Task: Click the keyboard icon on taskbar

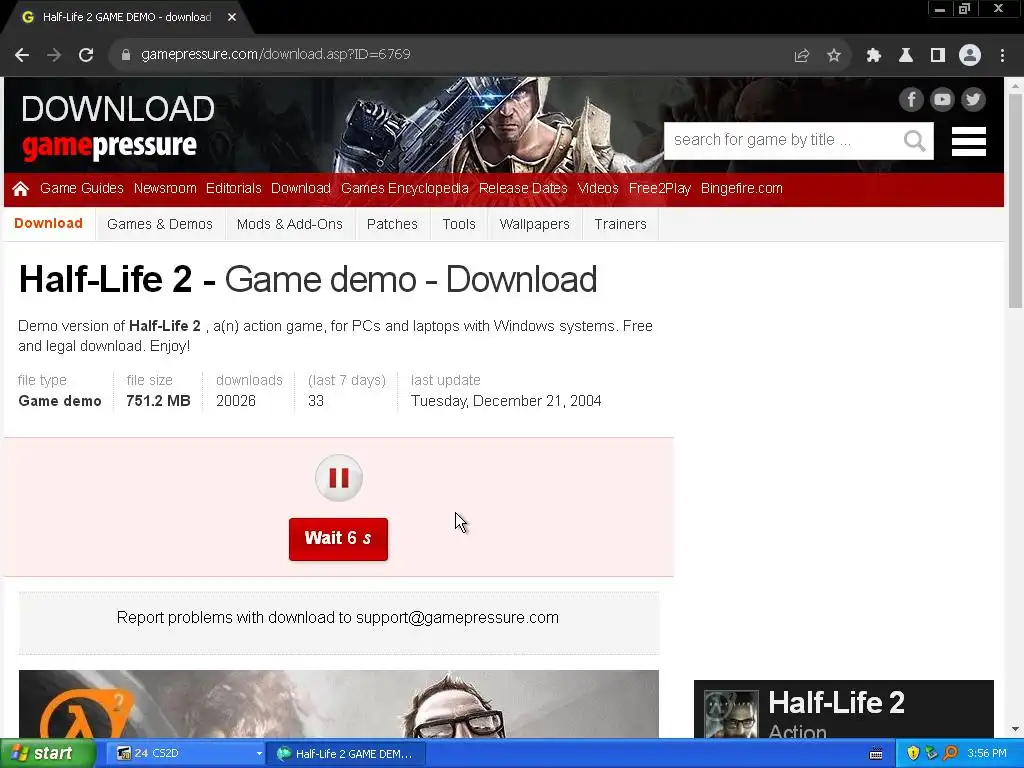Action: tap(876, 754)
